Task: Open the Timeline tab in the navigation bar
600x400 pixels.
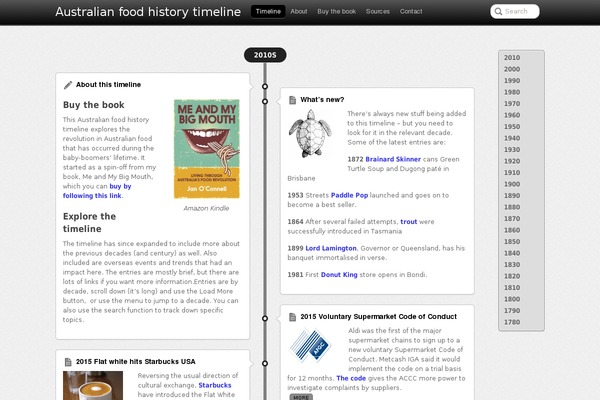Action: click(268, 11)
